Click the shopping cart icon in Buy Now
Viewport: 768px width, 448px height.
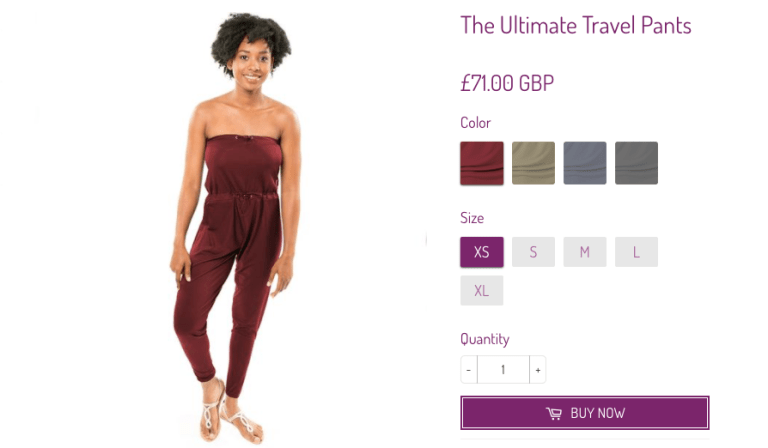[554, 414]
